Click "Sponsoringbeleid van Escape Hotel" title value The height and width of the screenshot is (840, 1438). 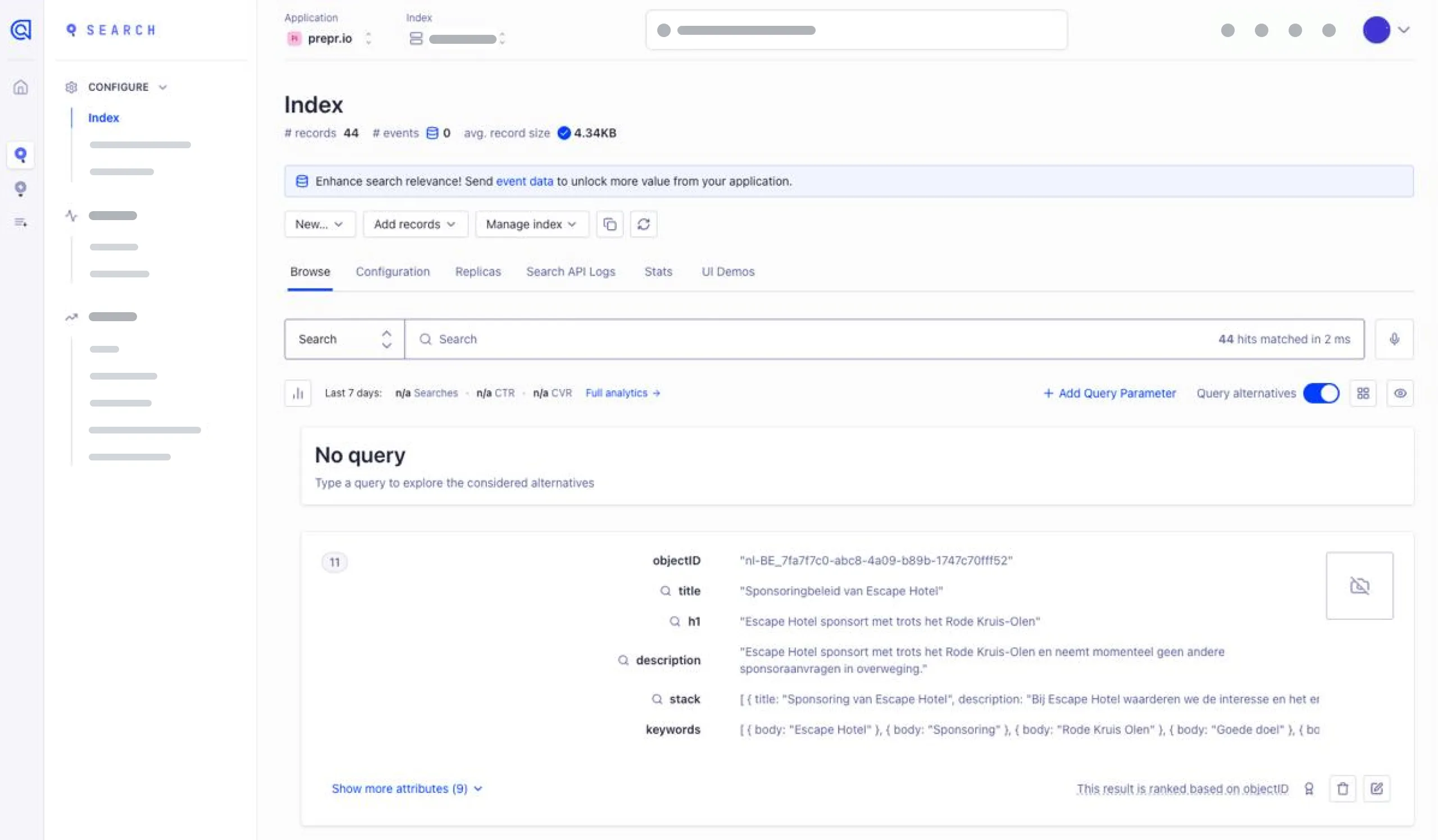pyautogui.click(x=841, y=591)
